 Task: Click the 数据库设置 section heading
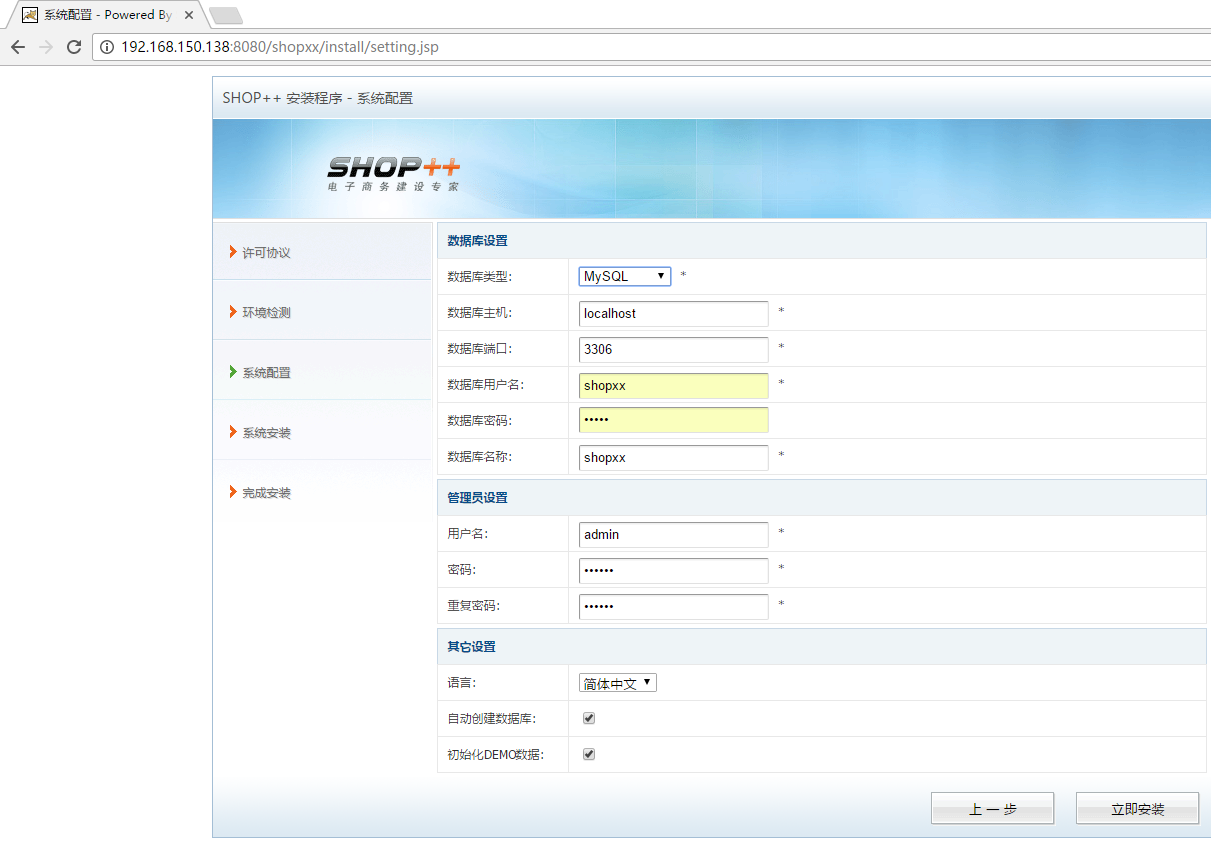click(x=477, y=241)
